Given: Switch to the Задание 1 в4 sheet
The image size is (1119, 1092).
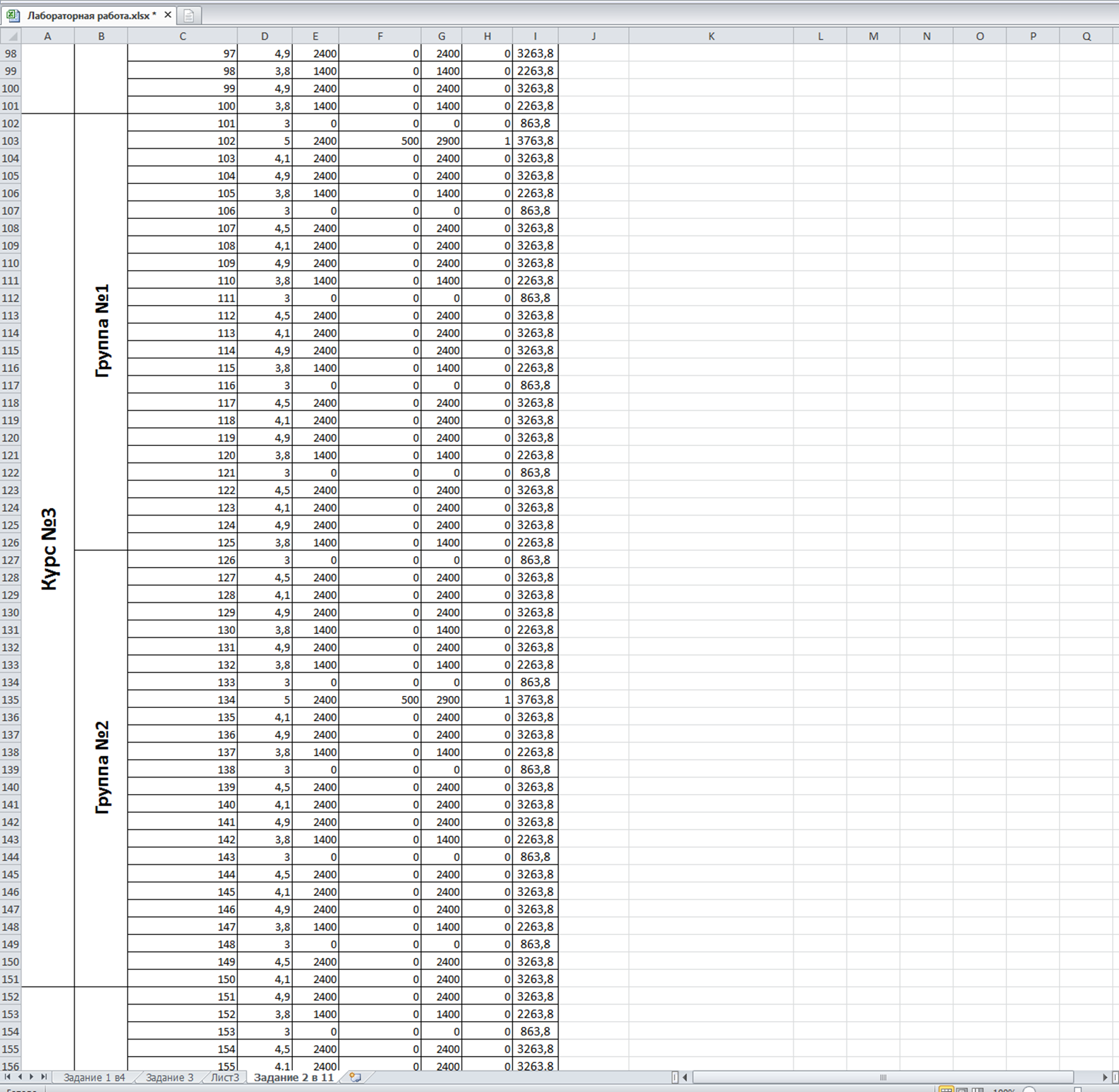Looking at the screenshot, I should (x=94, y=1077).
